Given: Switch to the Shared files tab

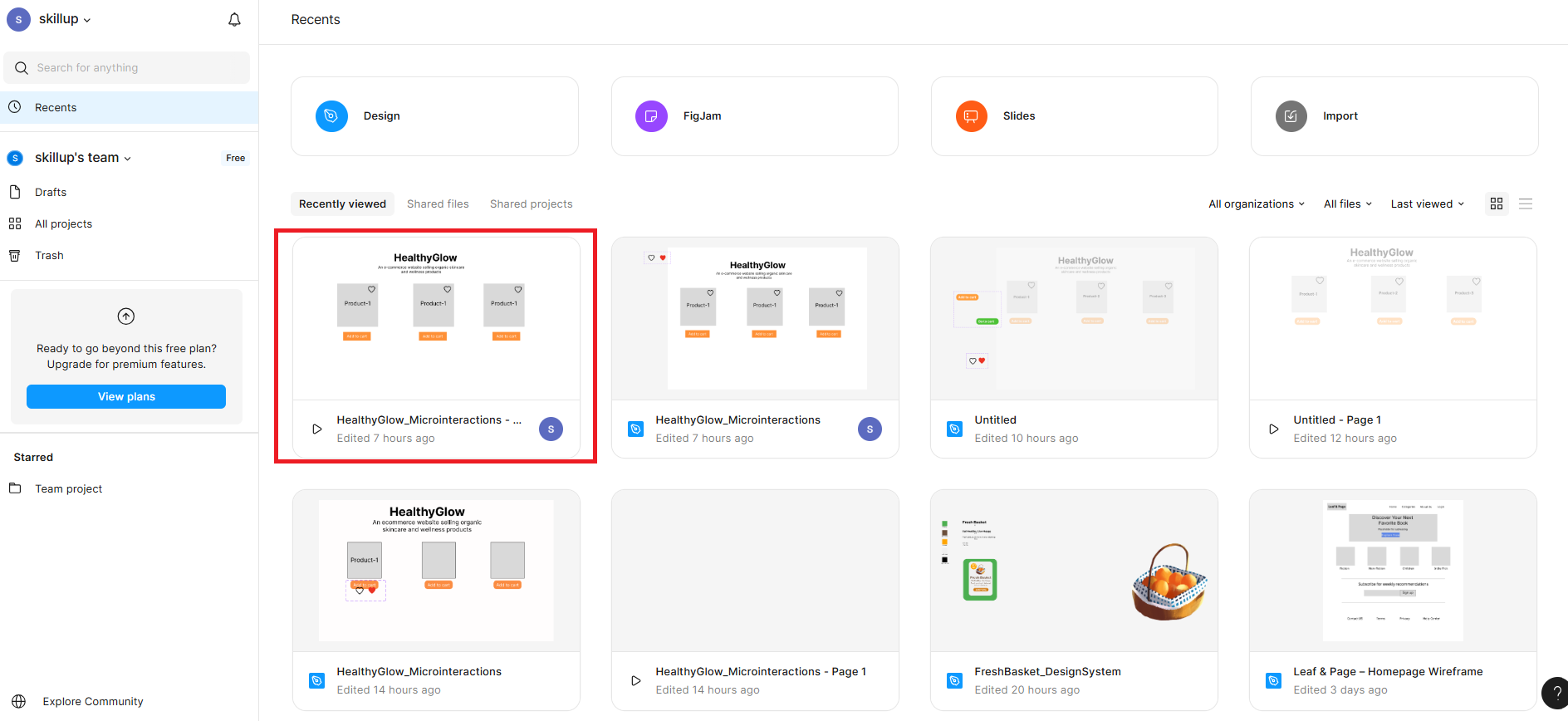Looking at the screenshot, I should (x=438, y=204).
